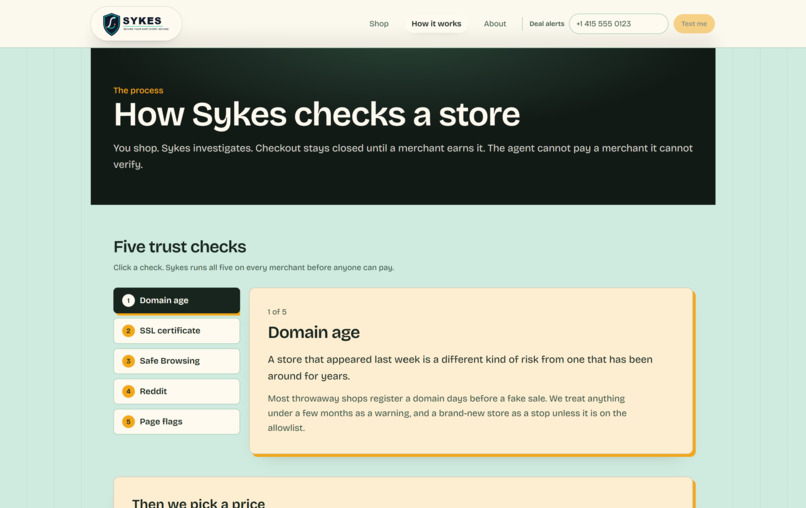Screen dimensions: 806x508
Task: Click the 'A store that appeared last week' sentence
Action: click(x=460, y=368)
